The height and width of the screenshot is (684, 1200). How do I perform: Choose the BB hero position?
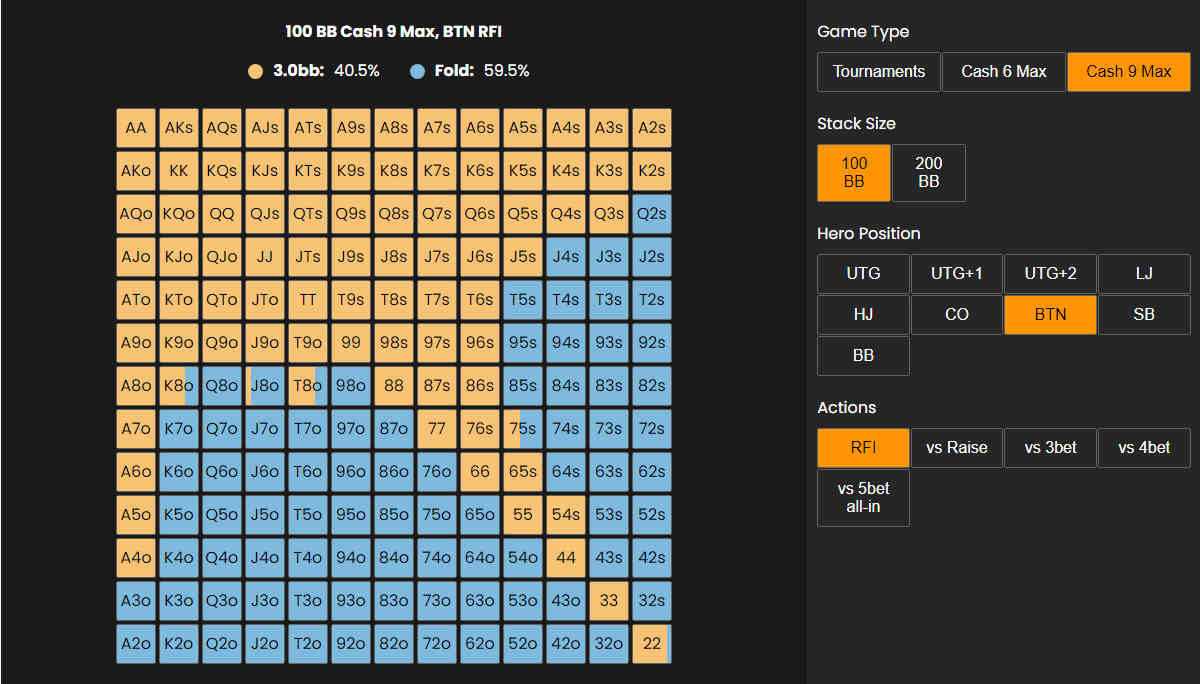863,356
